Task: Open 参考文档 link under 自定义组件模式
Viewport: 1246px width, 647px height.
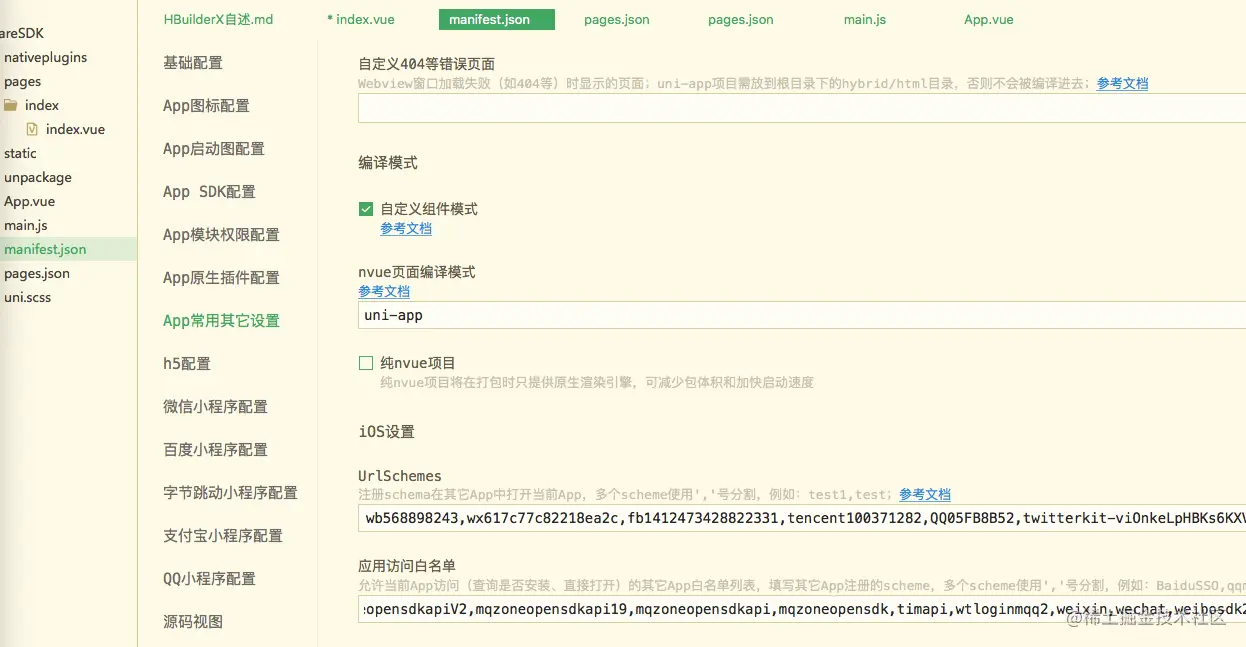Action: pos(406,229)
